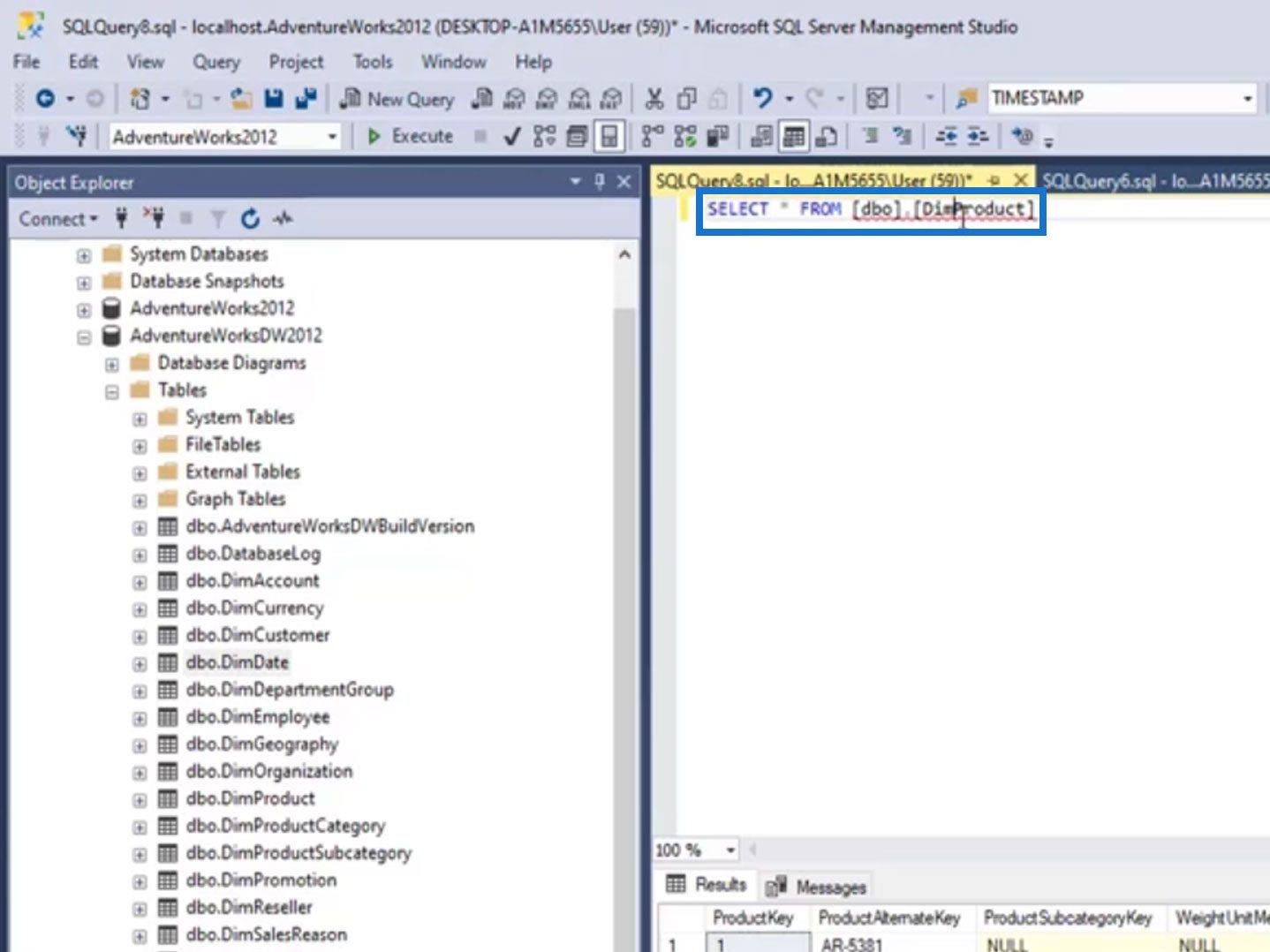Click the Find in Files icon
Image resolution: width=1270 pixels, height=952 pixels.
(967, 99)
